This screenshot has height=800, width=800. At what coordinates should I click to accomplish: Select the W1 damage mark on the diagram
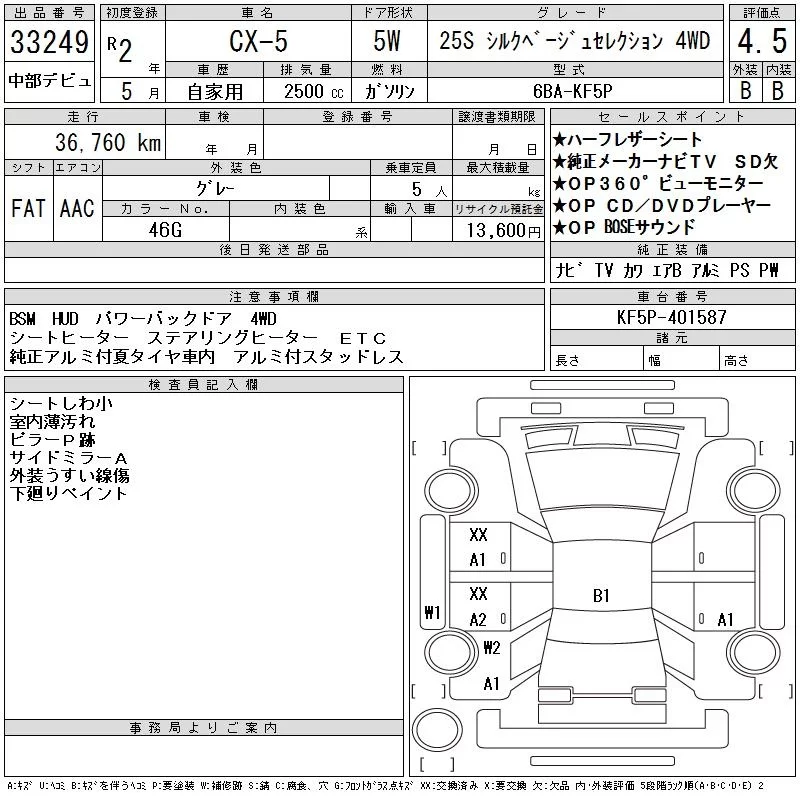pos(432,612)
